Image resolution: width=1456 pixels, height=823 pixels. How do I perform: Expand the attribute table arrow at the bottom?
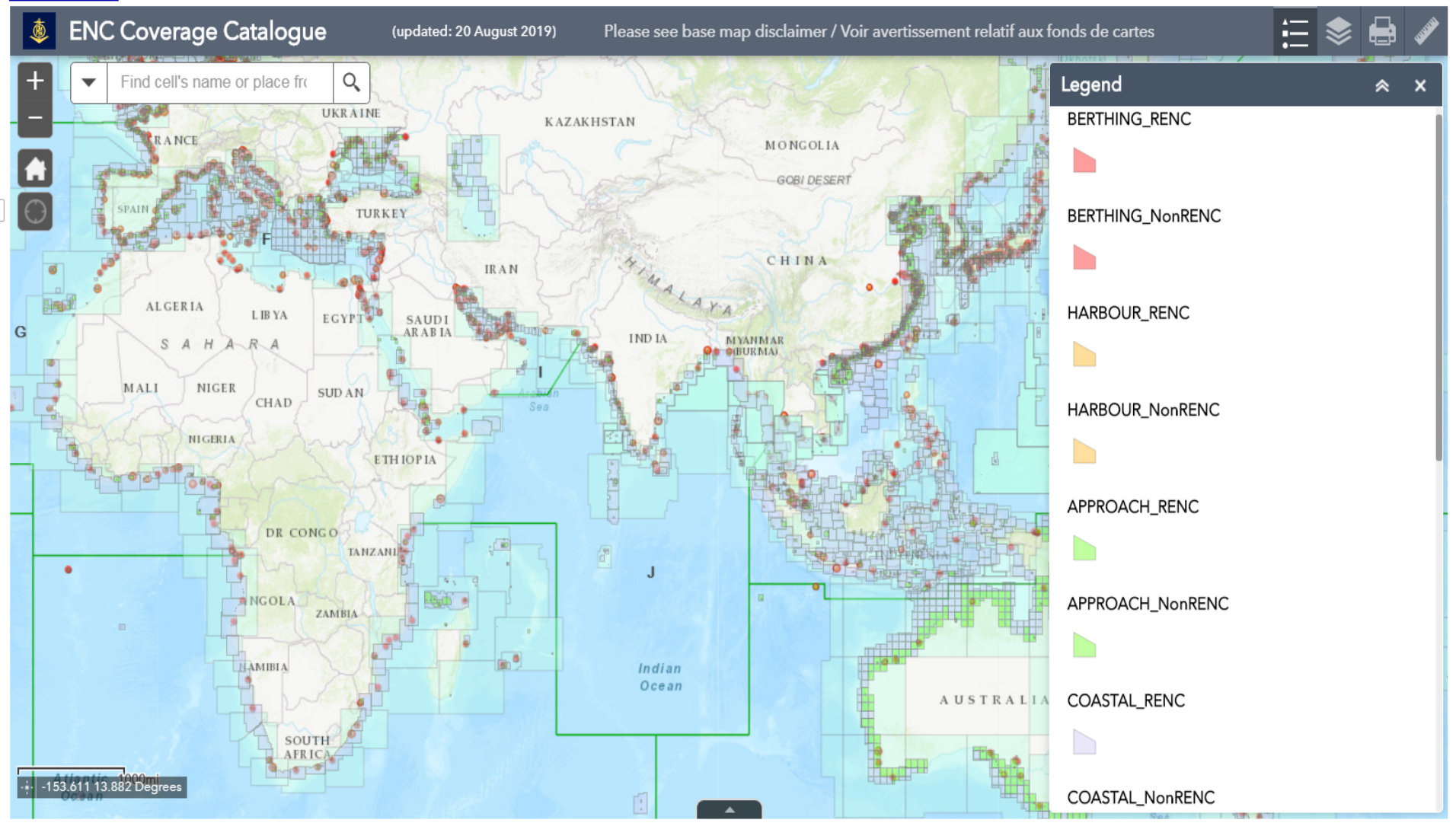[729, 810]
